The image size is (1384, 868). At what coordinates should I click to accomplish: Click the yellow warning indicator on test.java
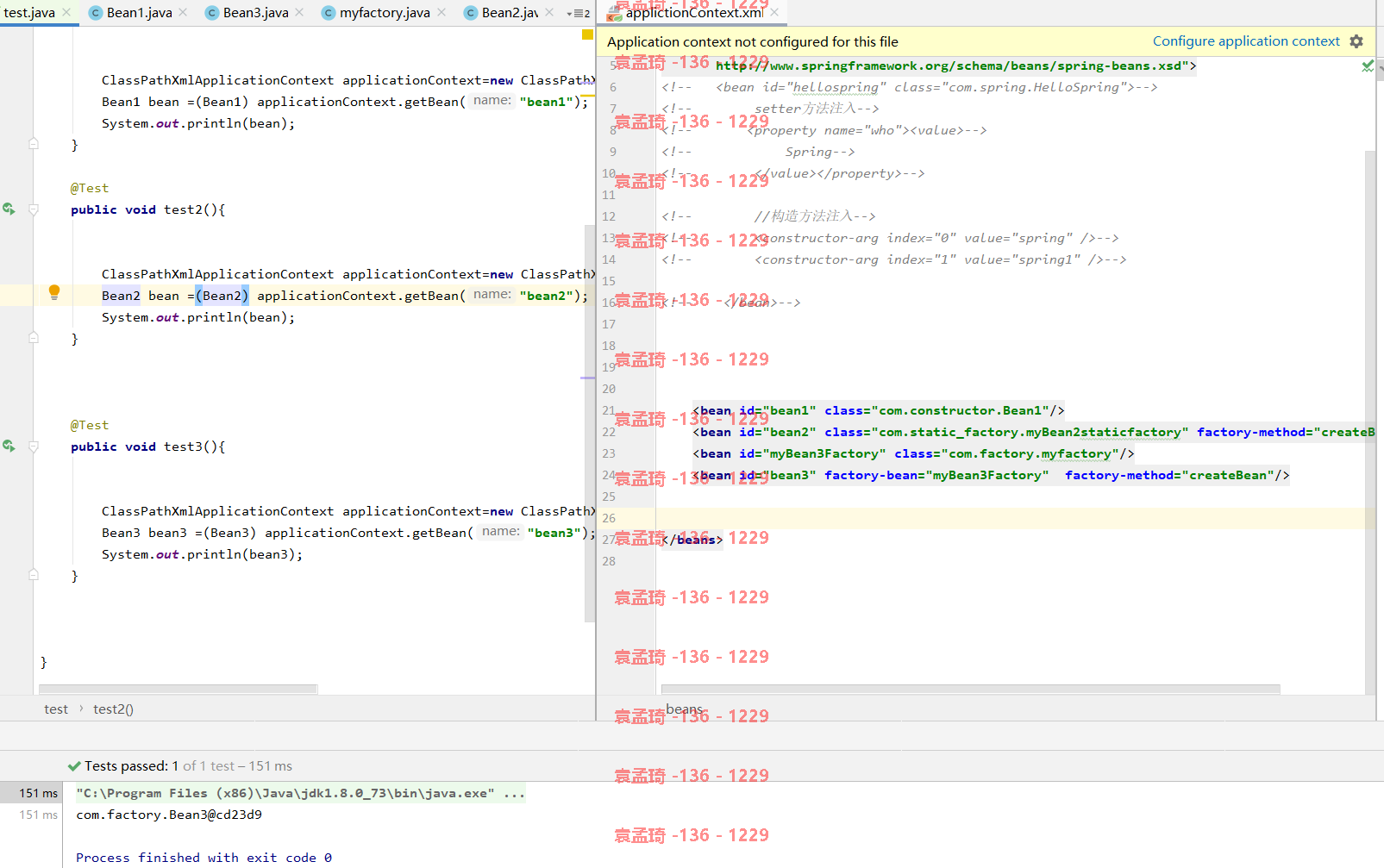(x=587, y=34)
